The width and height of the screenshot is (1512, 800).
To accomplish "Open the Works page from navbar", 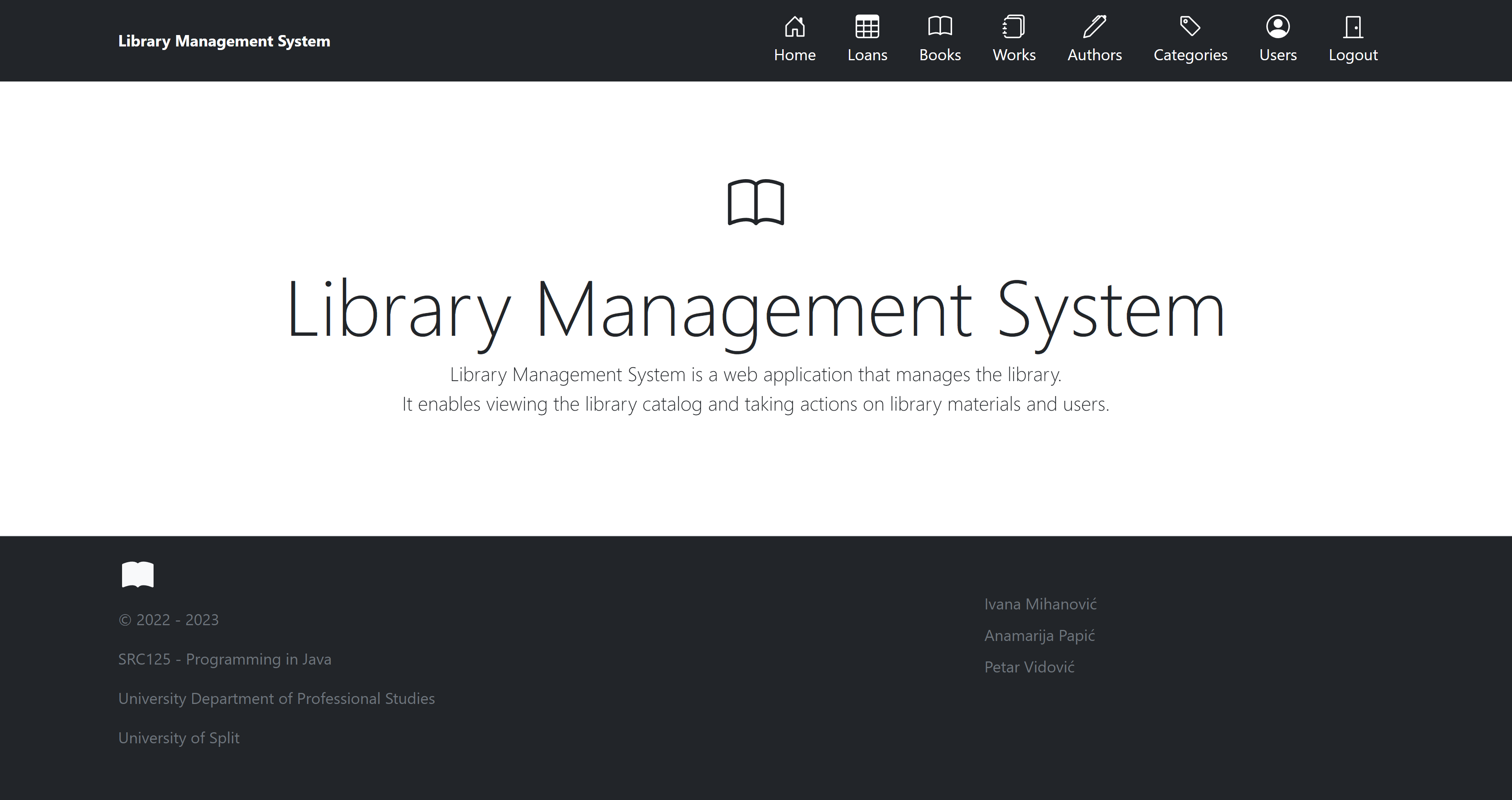I will click(x=1014, y=55).
